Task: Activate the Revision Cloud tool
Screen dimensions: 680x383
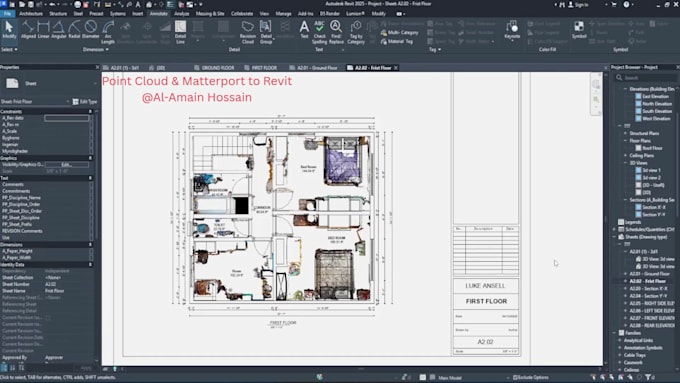Action: [248, 32]
